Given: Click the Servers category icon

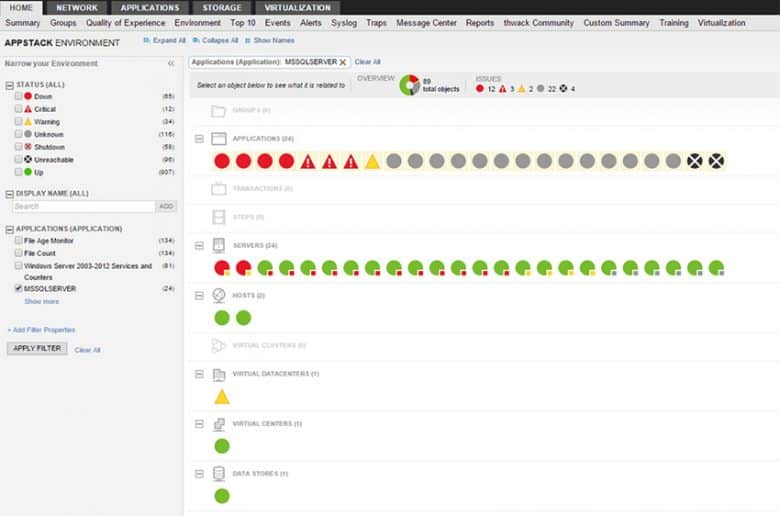Looking at the screenshot, I should [x=219, y=245].
